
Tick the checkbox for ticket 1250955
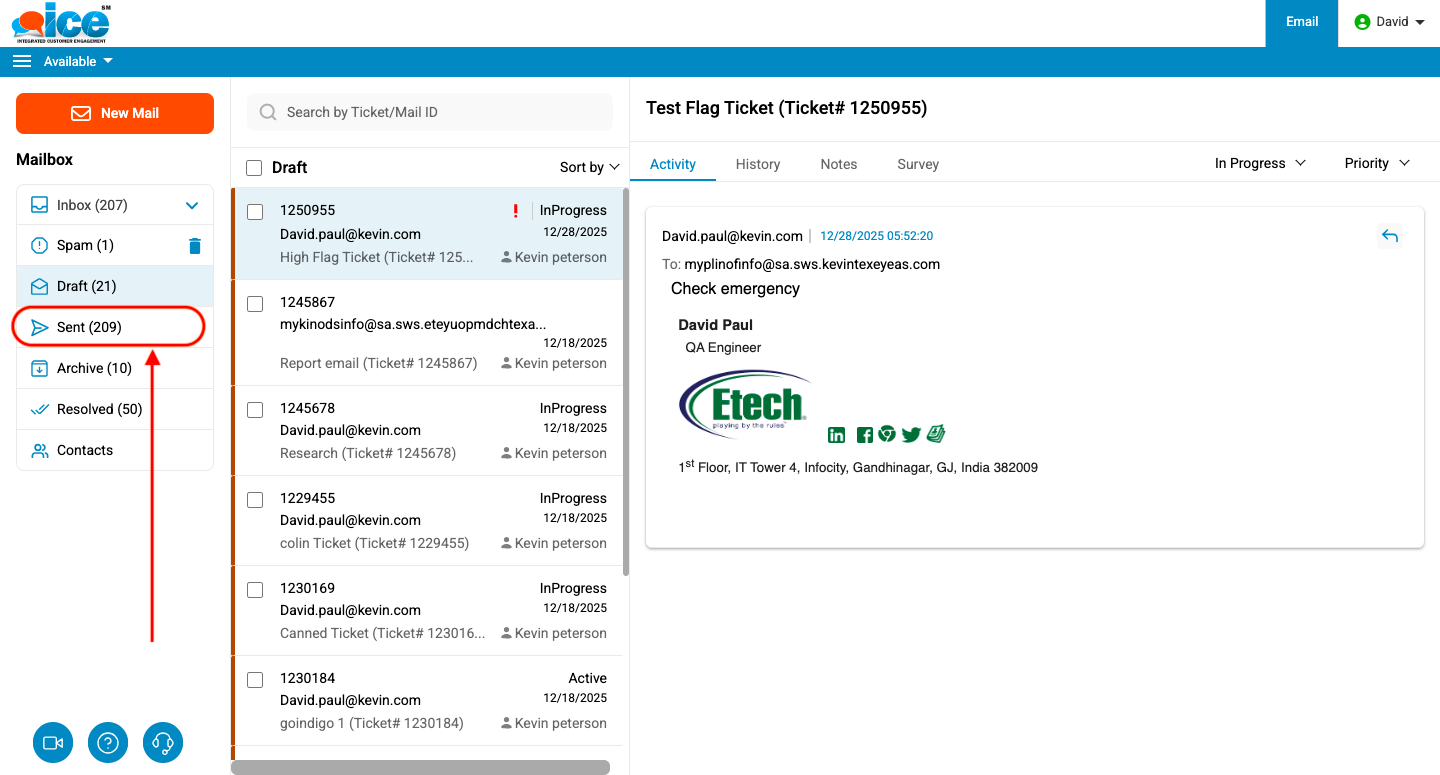(x=255, y=212)
